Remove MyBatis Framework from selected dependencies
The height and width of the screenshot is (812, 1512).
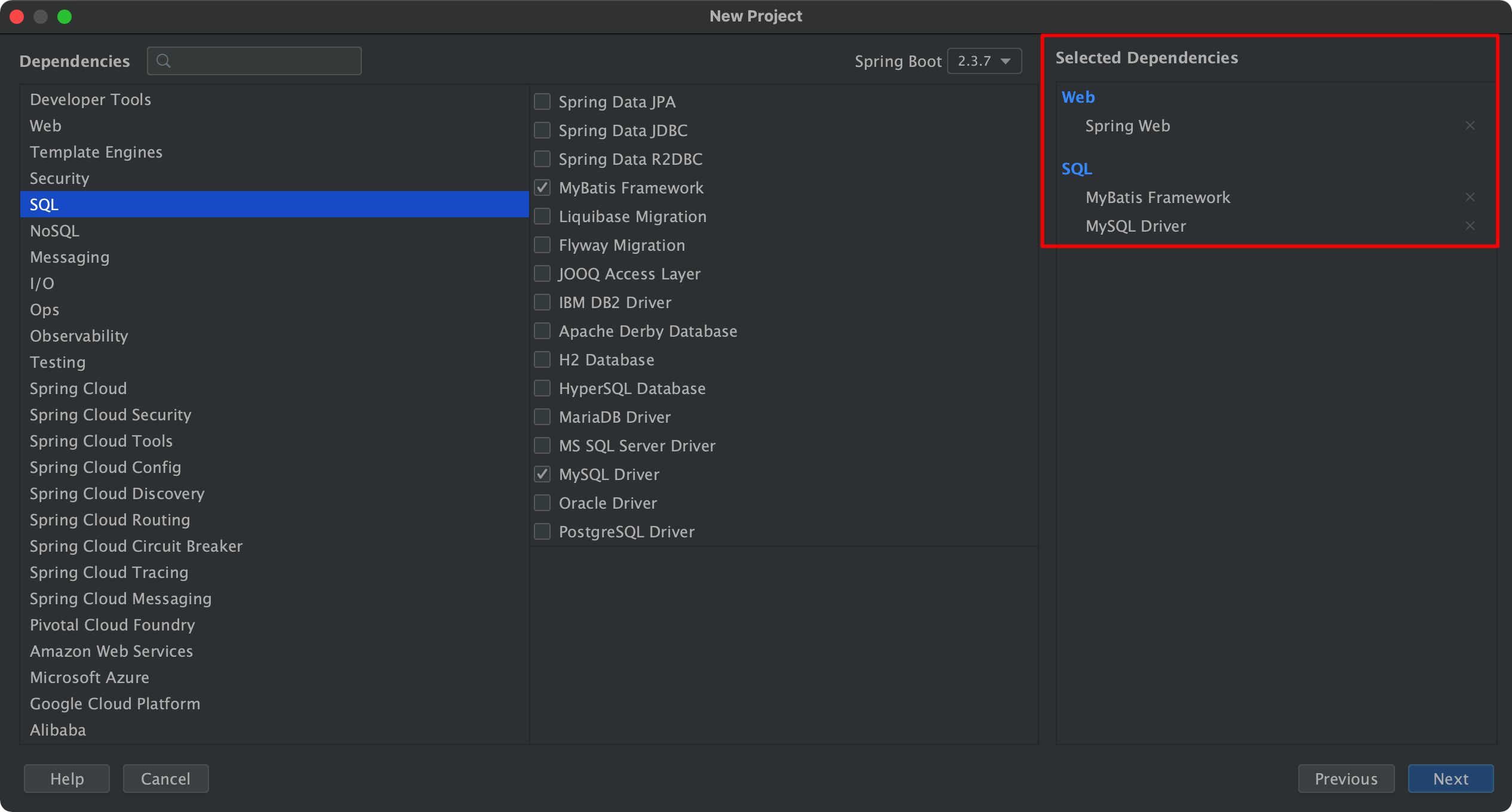[x=1470, y=197]
